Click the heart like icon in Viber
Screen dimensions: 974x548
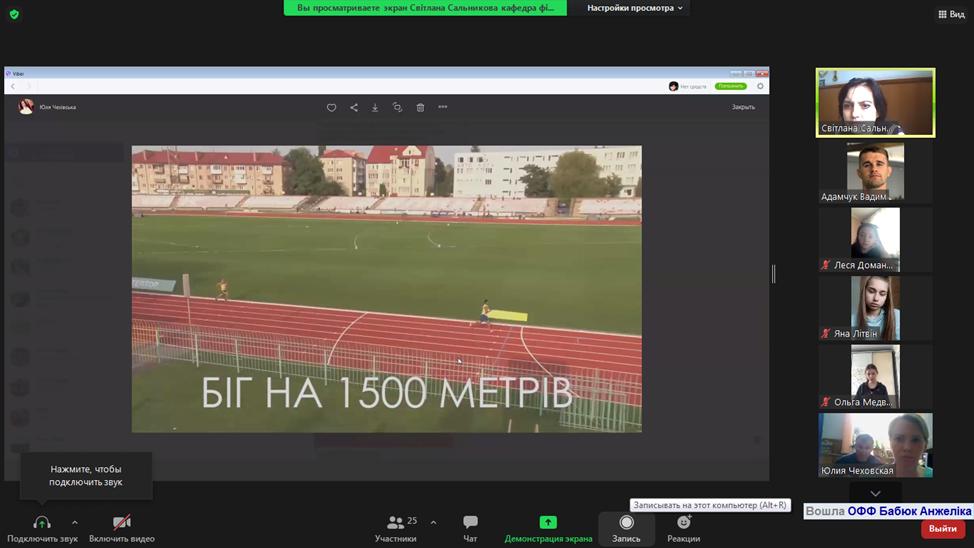(332, 107)
